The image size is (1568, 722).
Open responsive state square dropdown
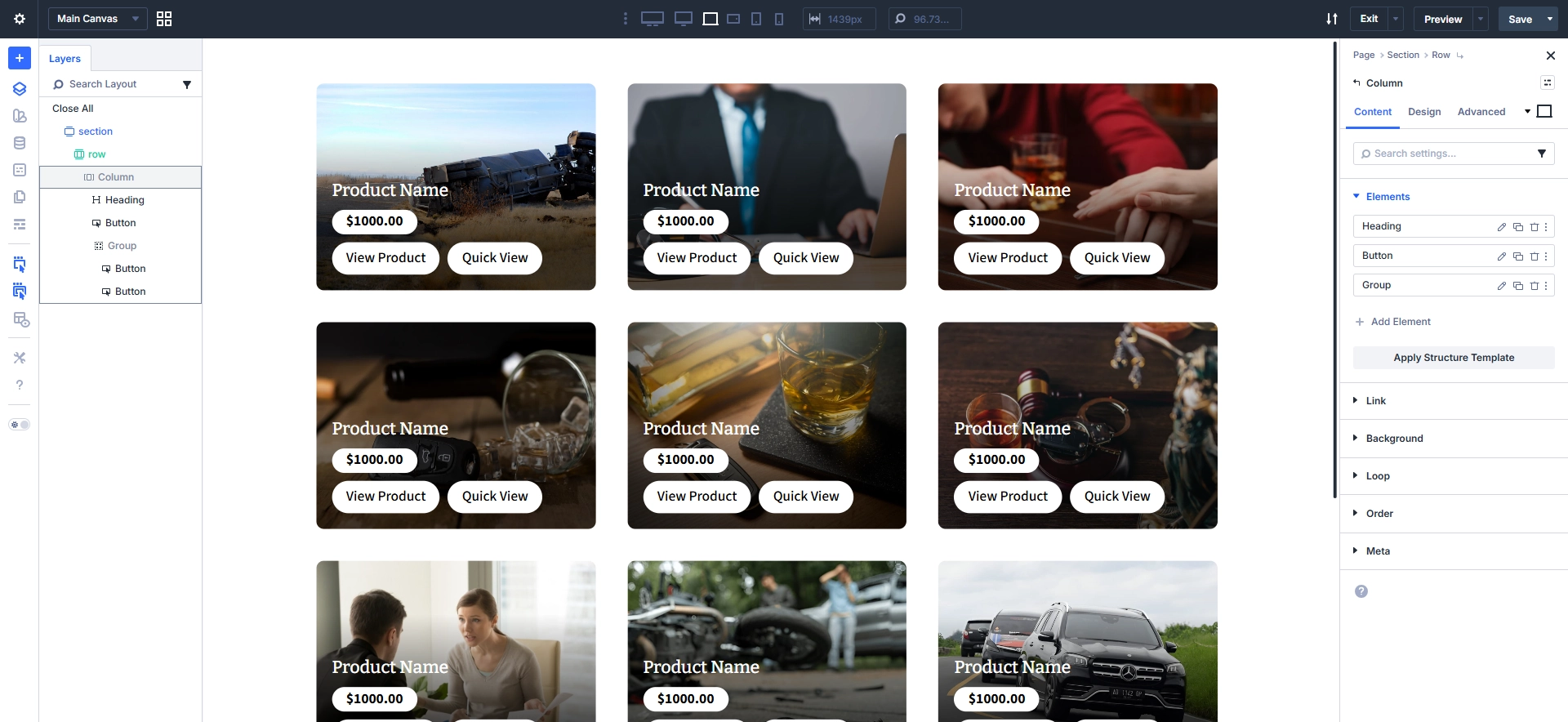[1538, 111]
